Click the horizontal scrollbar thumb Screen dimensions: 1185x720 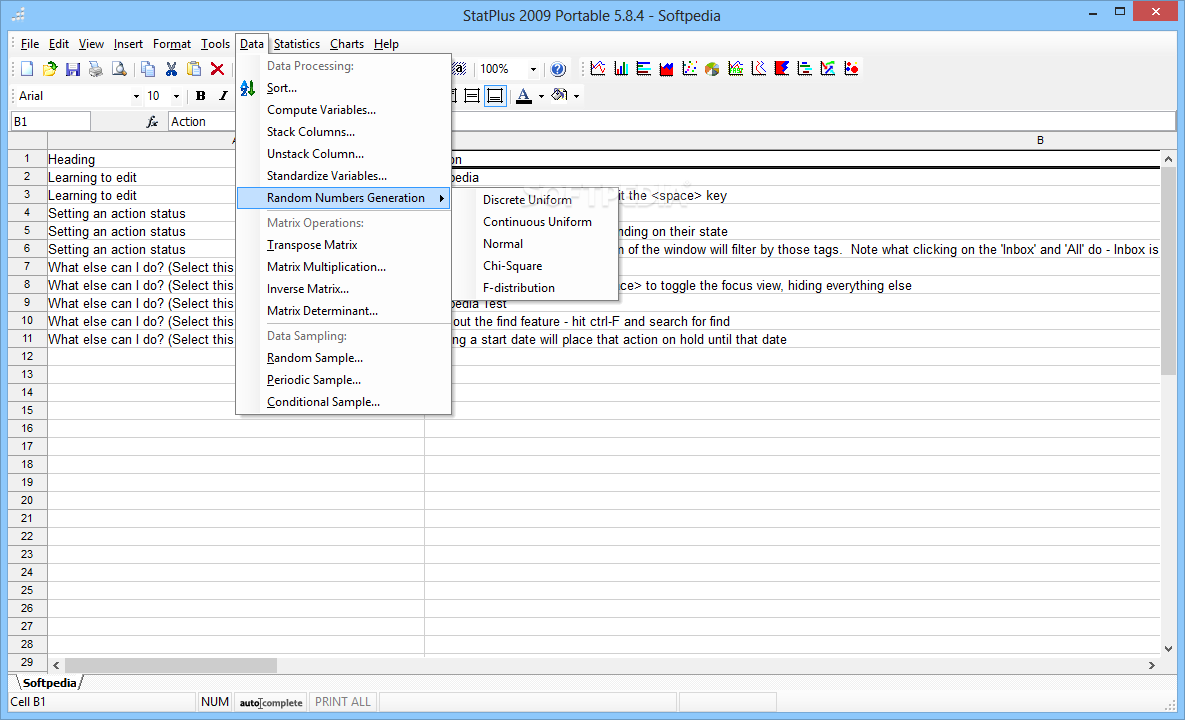171,666
